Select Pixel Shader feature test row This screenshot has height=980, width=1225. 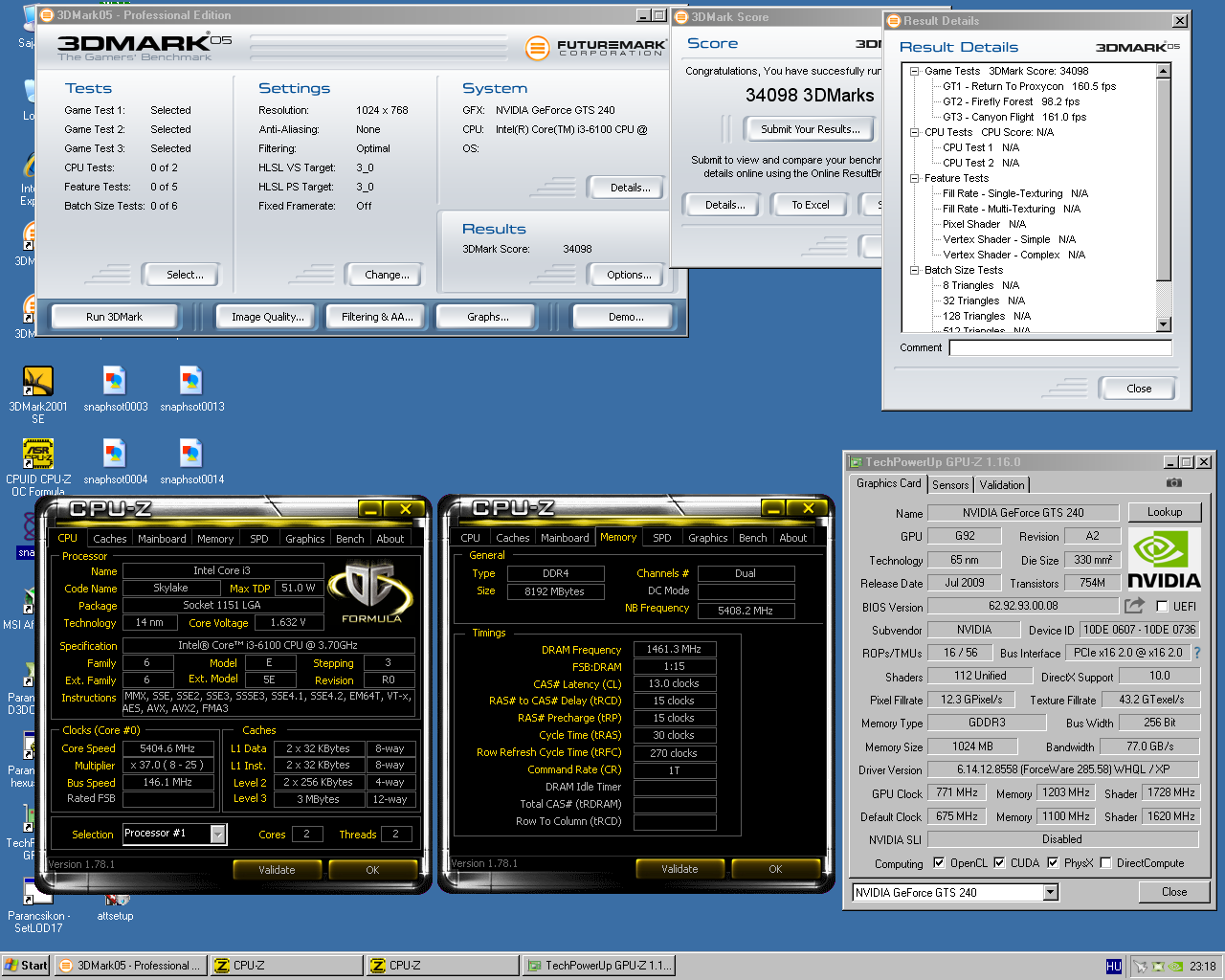click(x=984, y=224)
